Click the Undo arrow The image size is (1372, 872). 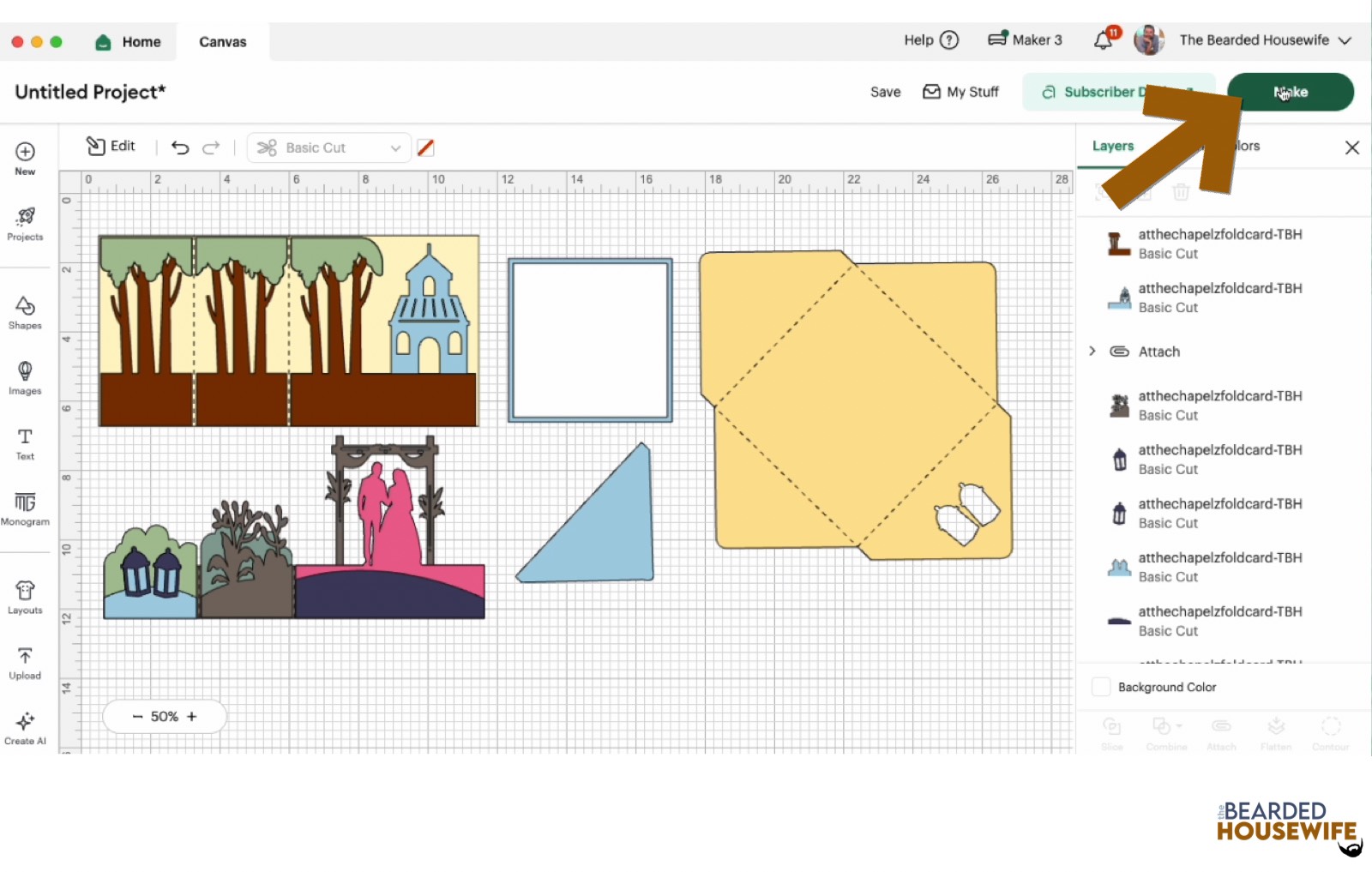[x=180, y=147]
